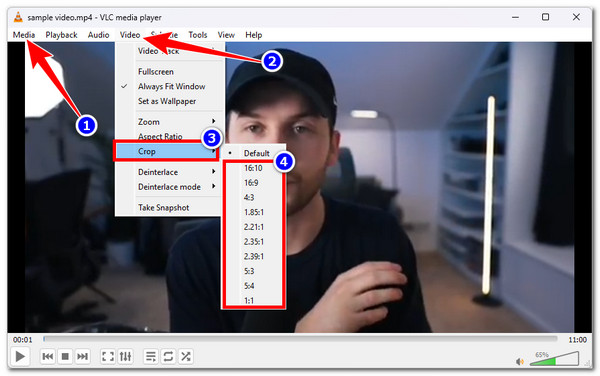Click the VLC cone icon in the title bar

[18, 17]
